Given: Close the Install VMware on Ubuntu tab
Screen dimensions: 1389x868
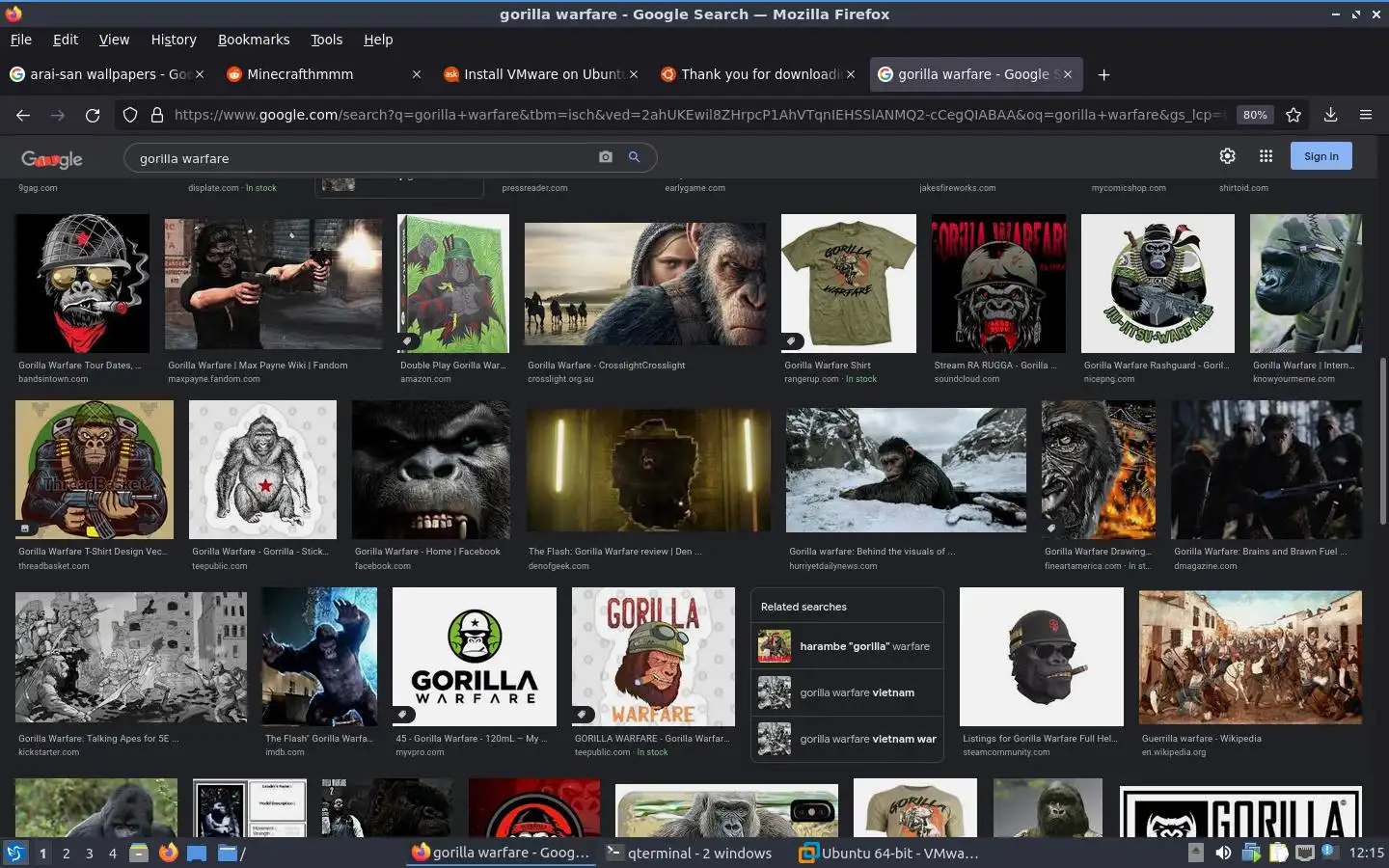Looking at the screenshot, I should [634, 74].
